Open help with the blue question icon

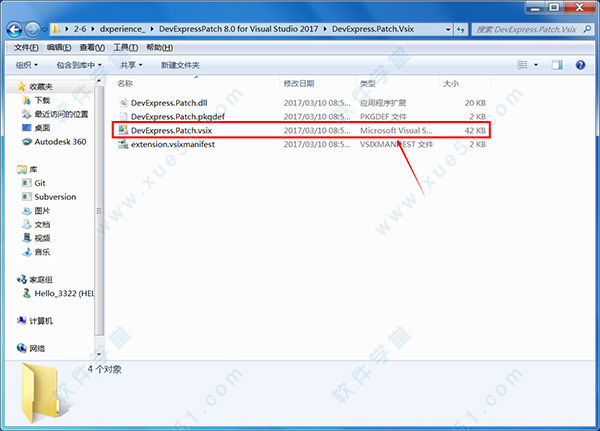pos(580,65)
